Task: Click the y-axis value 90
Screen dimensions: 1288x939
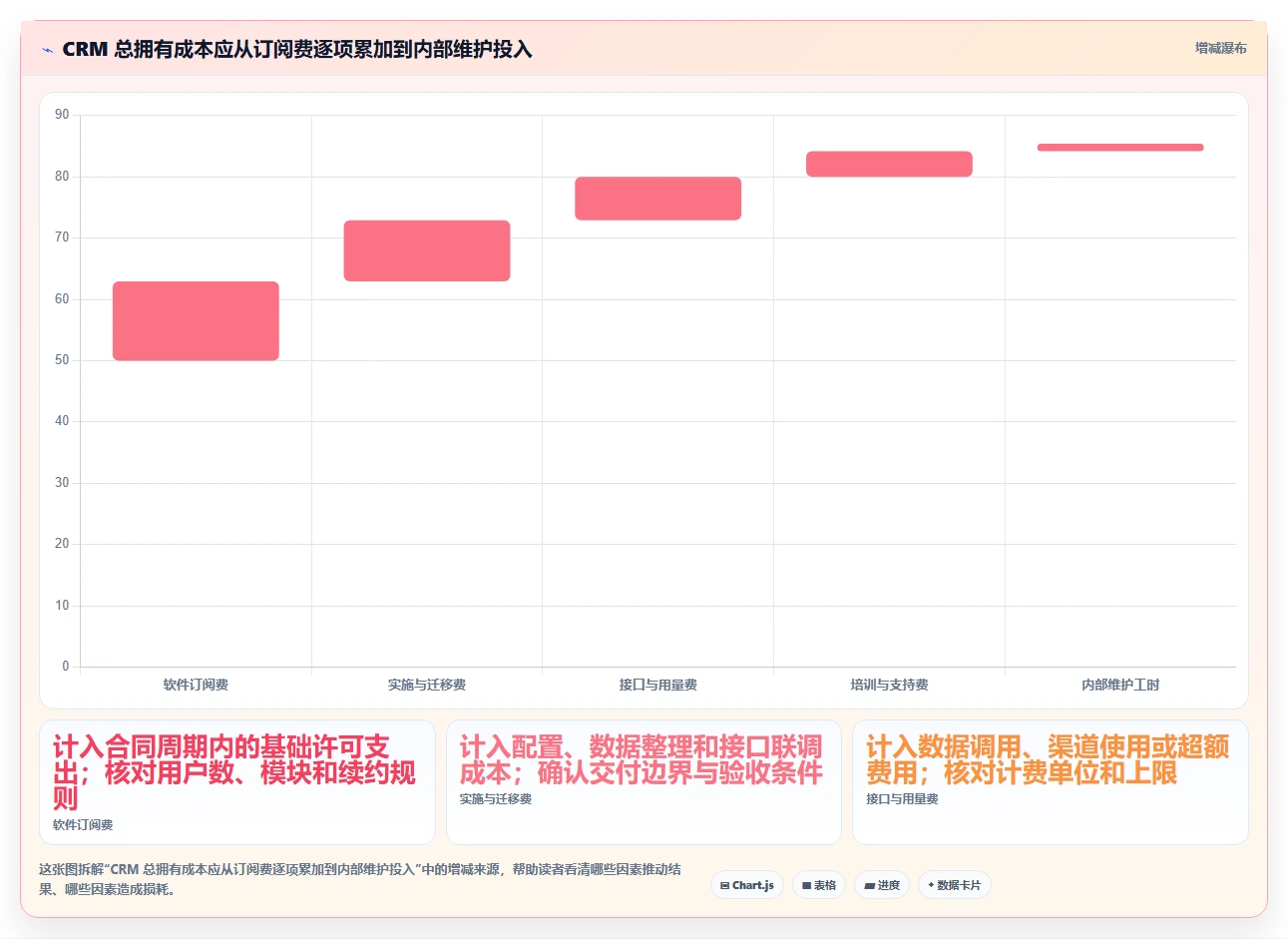Action: [62, 115]
